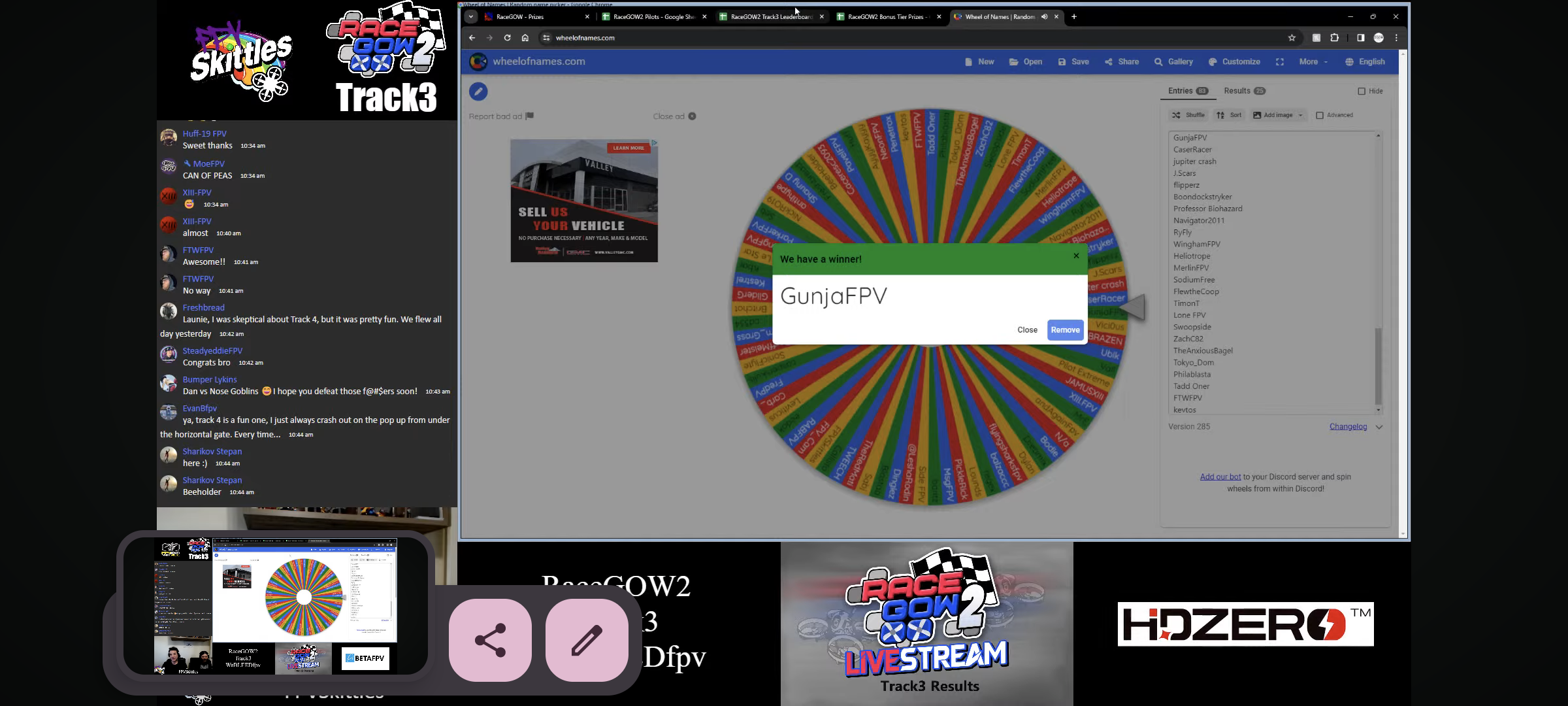Viewport: 1568px width, 706px height.
Task: Click Professor Biohazard entry
Action: 1207,209
